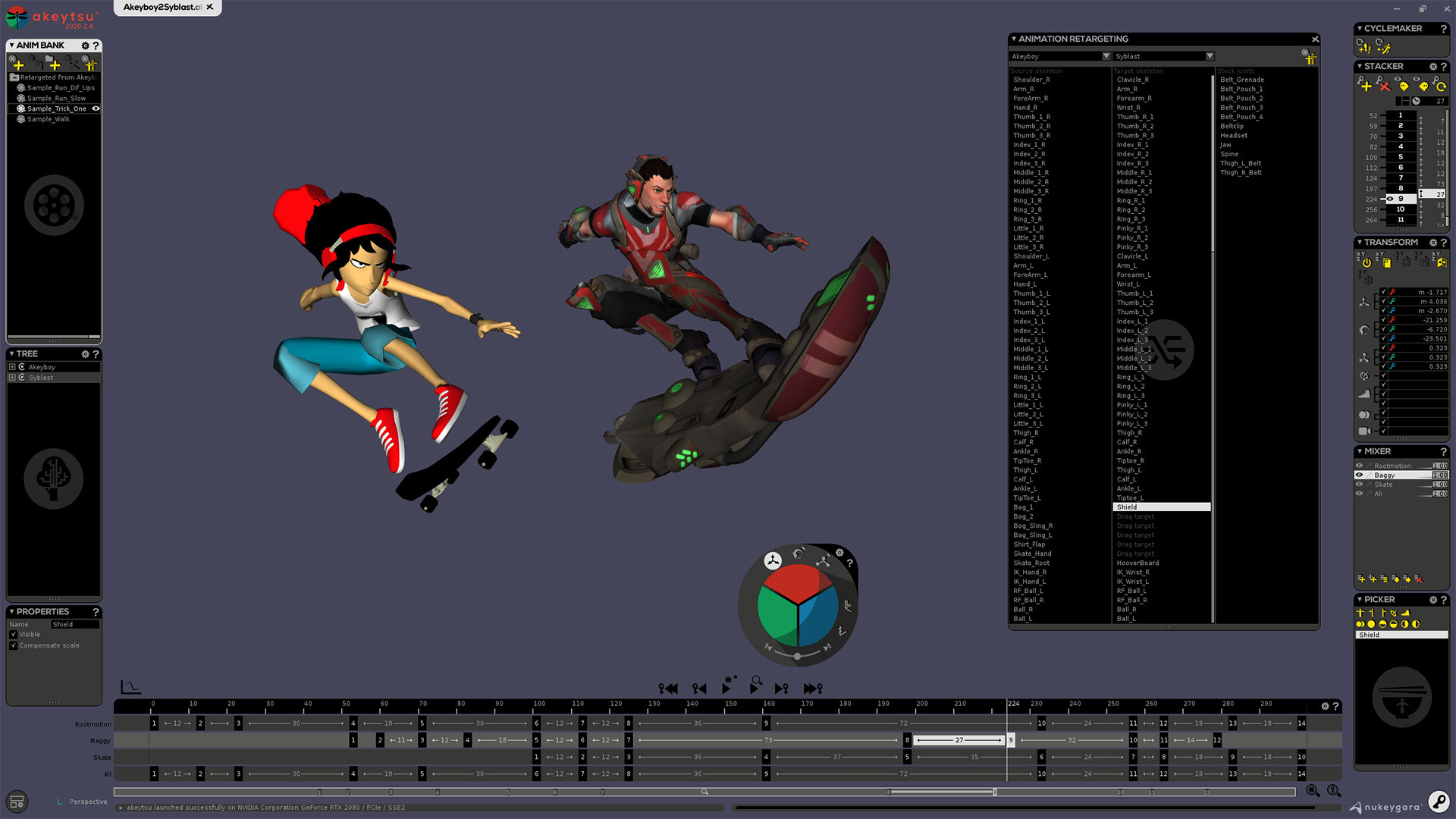
Task: Set the Baggy layer weight value
Action: (x=1439, y=475)
